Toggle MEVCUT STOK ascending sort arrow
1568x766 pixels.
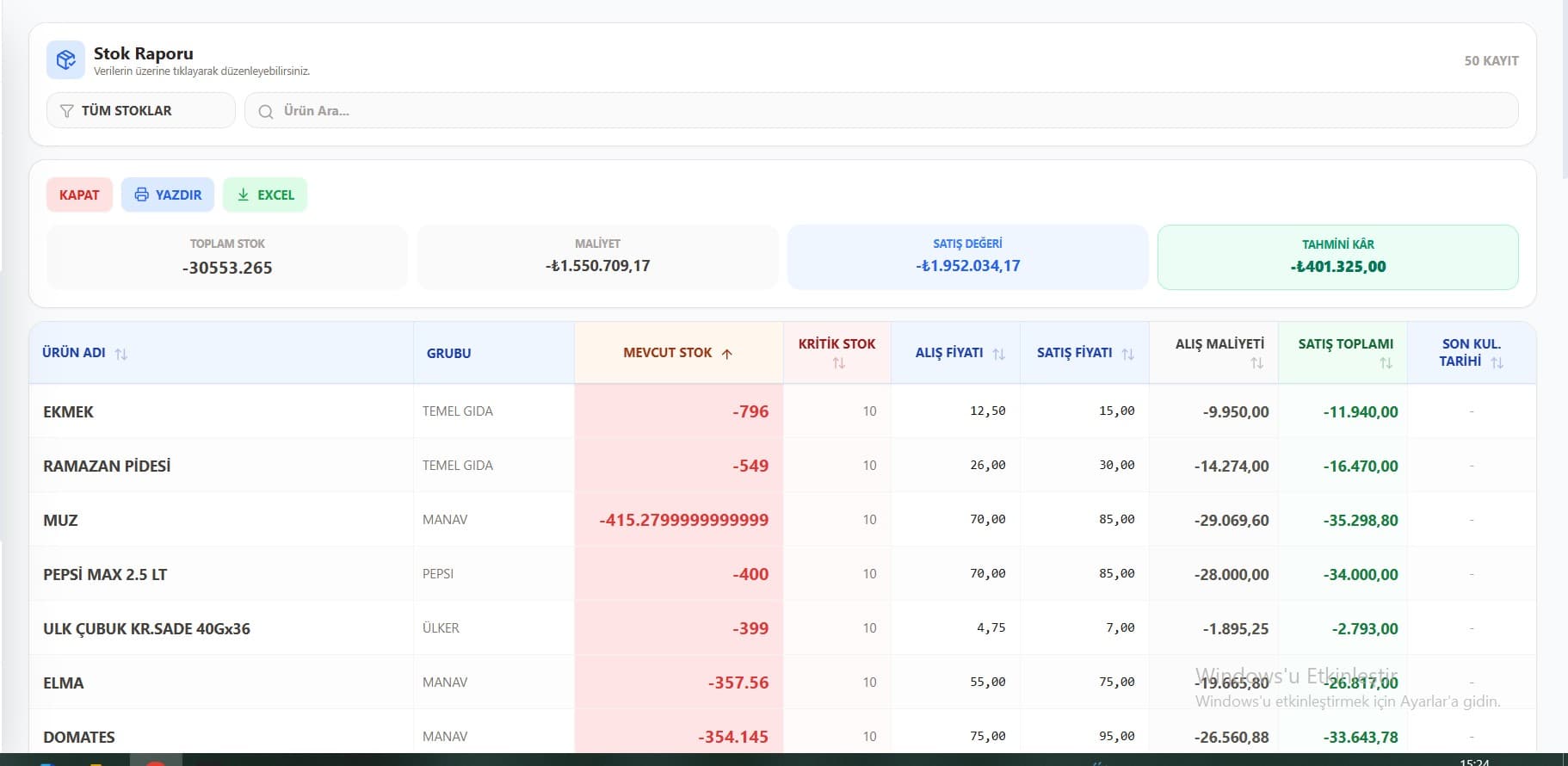727,354
